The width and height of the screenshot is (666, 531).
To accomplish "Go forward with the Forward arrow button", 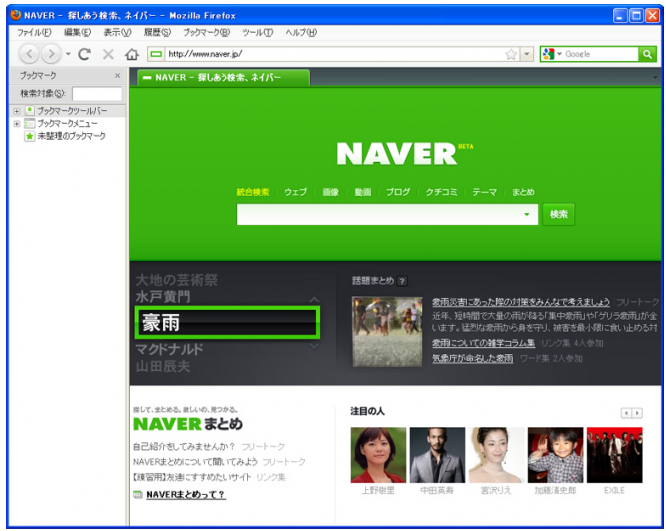I will point(51,54).
